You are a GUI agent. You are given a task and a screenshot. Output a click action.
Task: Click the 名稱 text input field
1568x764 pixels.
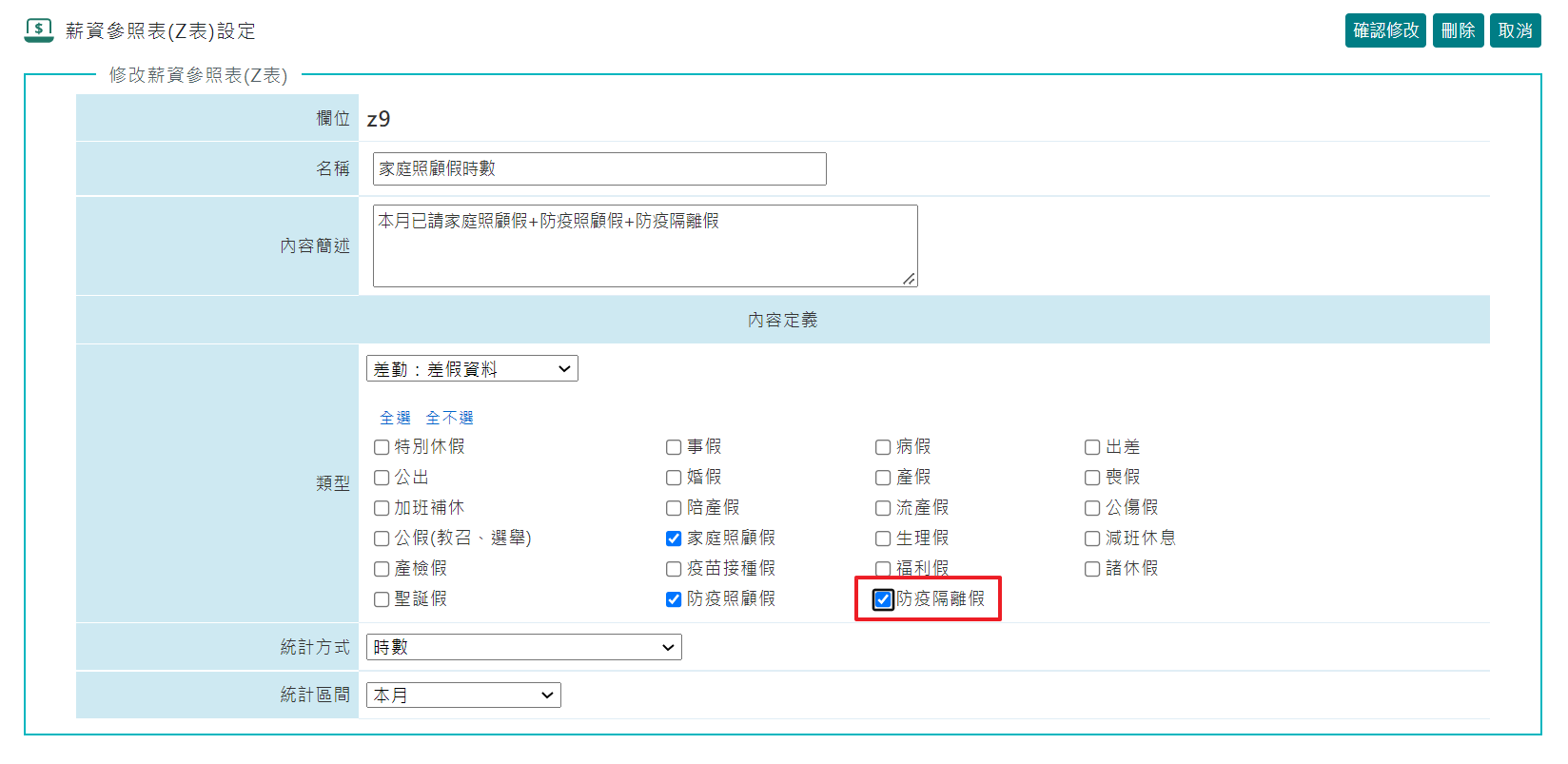pyautogui.click(x=599, y=168)
